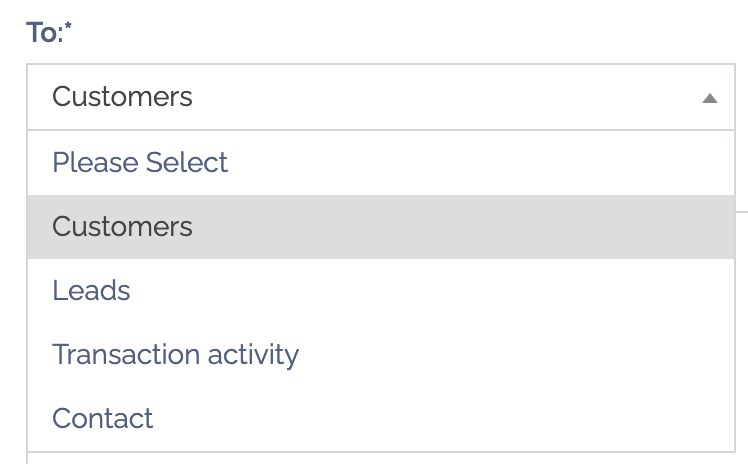Pick the Transaction activity option
The width and height of the screenshot is (748, 464).
coord(175,354)
